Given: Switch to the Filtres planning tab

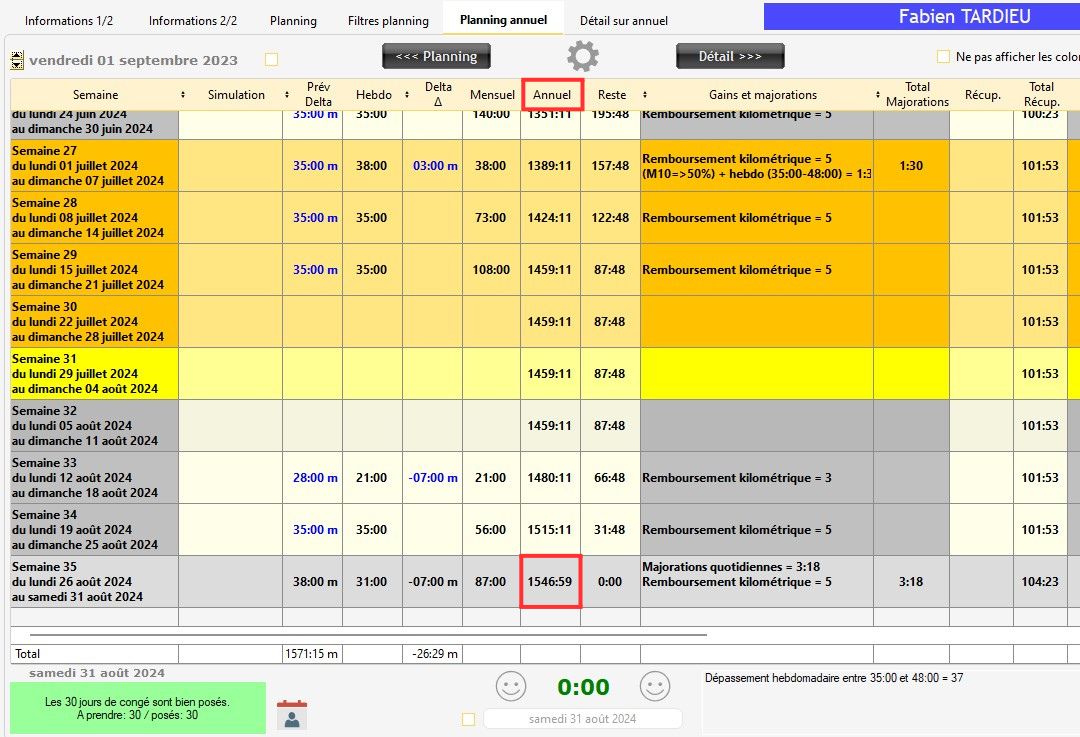Looking at the screenshot, I should tap(388, 21).
